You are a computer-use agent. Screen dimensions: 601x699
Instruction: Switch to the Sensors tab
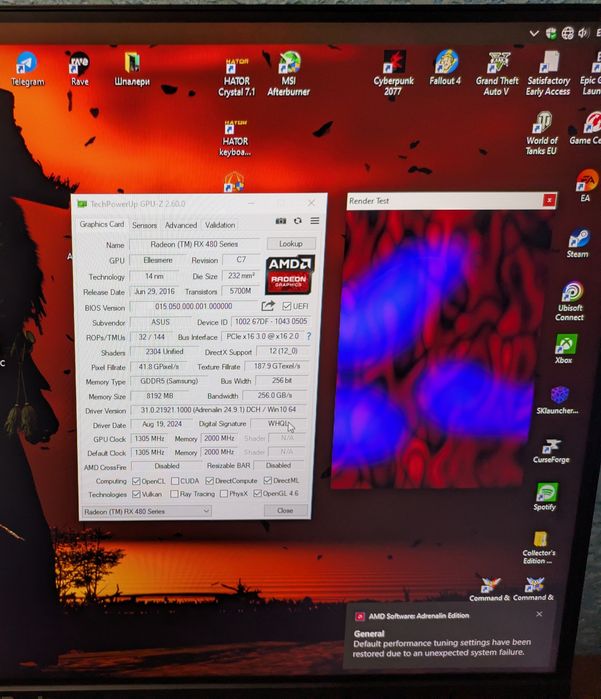(x=144, y=226)
